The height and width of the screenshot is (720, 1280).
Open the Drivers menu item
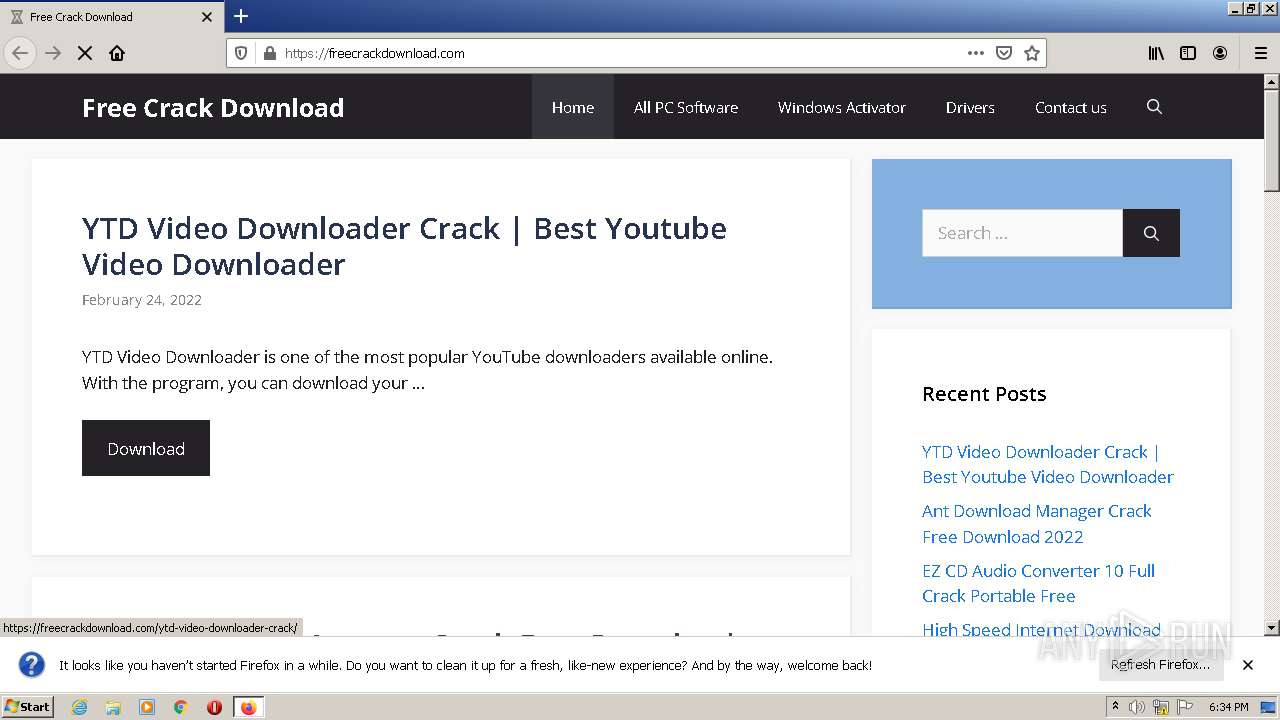(x=970, y=107)
